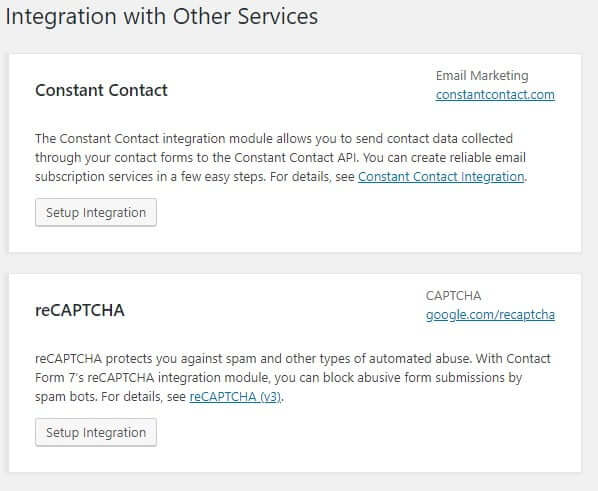Follow the Constant Contact Integration link

[x=441, y=177]
